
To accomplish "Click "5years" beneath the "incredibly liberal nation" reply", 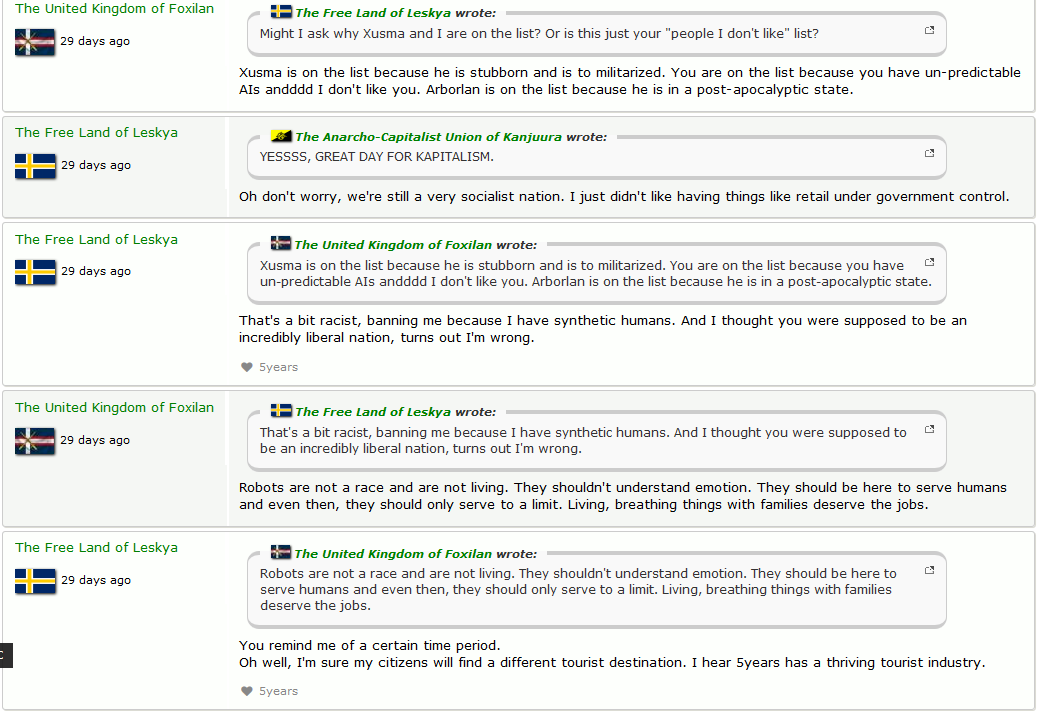I will pos(278,367).
